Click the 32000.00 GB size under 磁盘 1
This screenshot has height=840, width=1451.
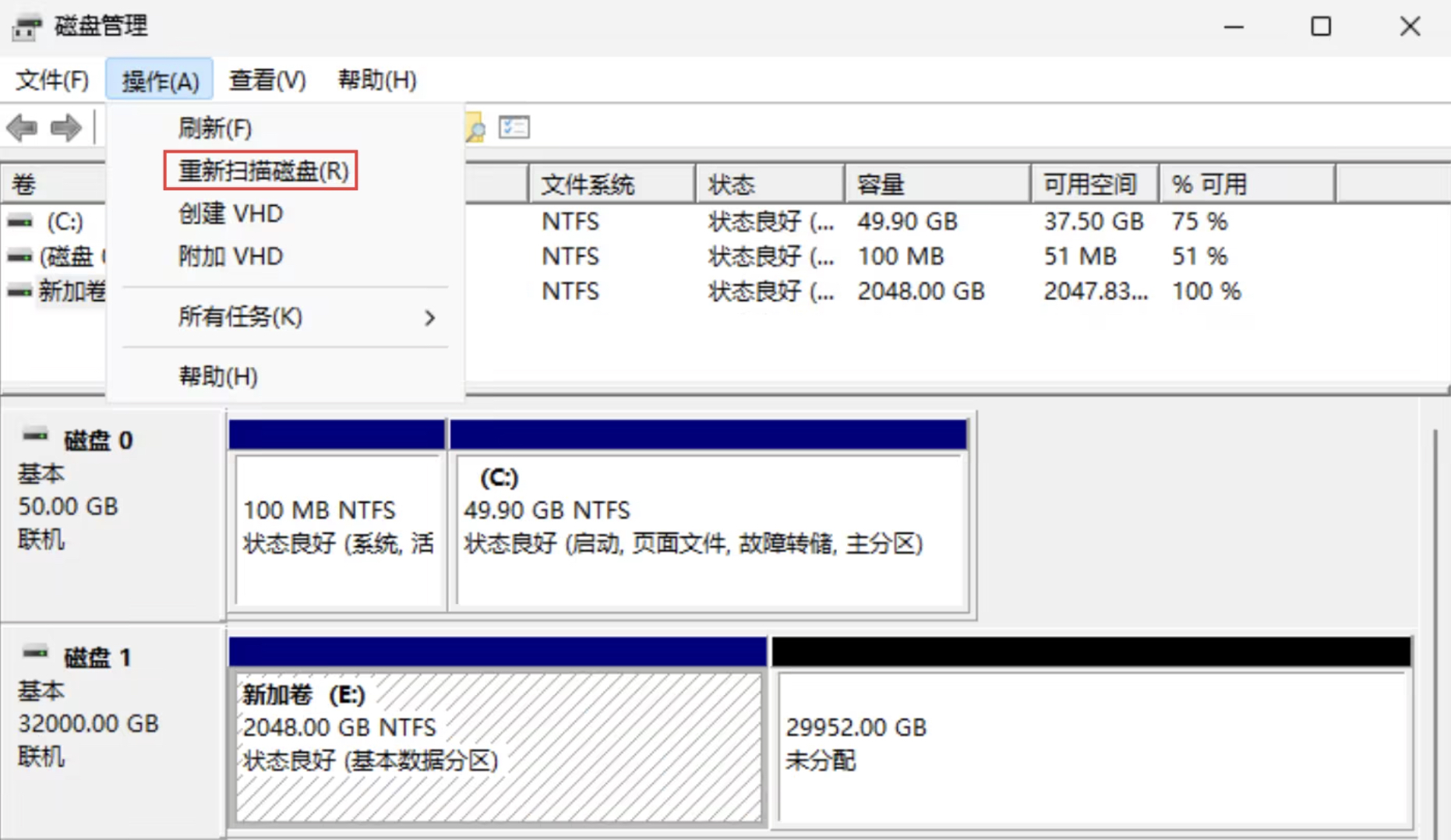[x=89, y=724]
